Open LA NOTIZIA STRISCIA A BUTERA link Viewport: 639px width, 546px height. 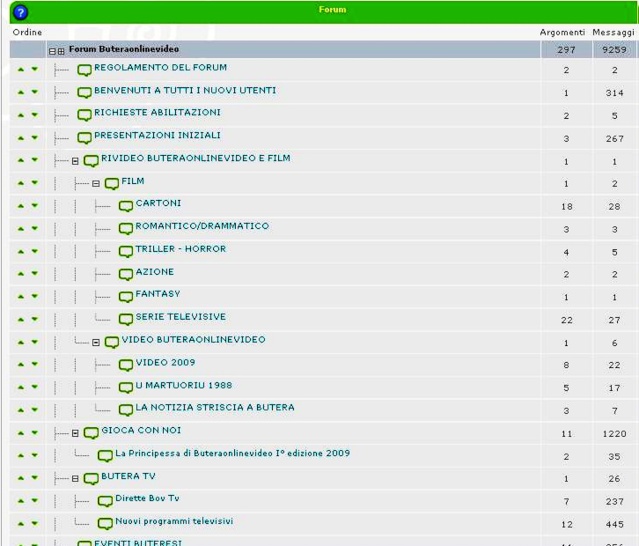215,407
